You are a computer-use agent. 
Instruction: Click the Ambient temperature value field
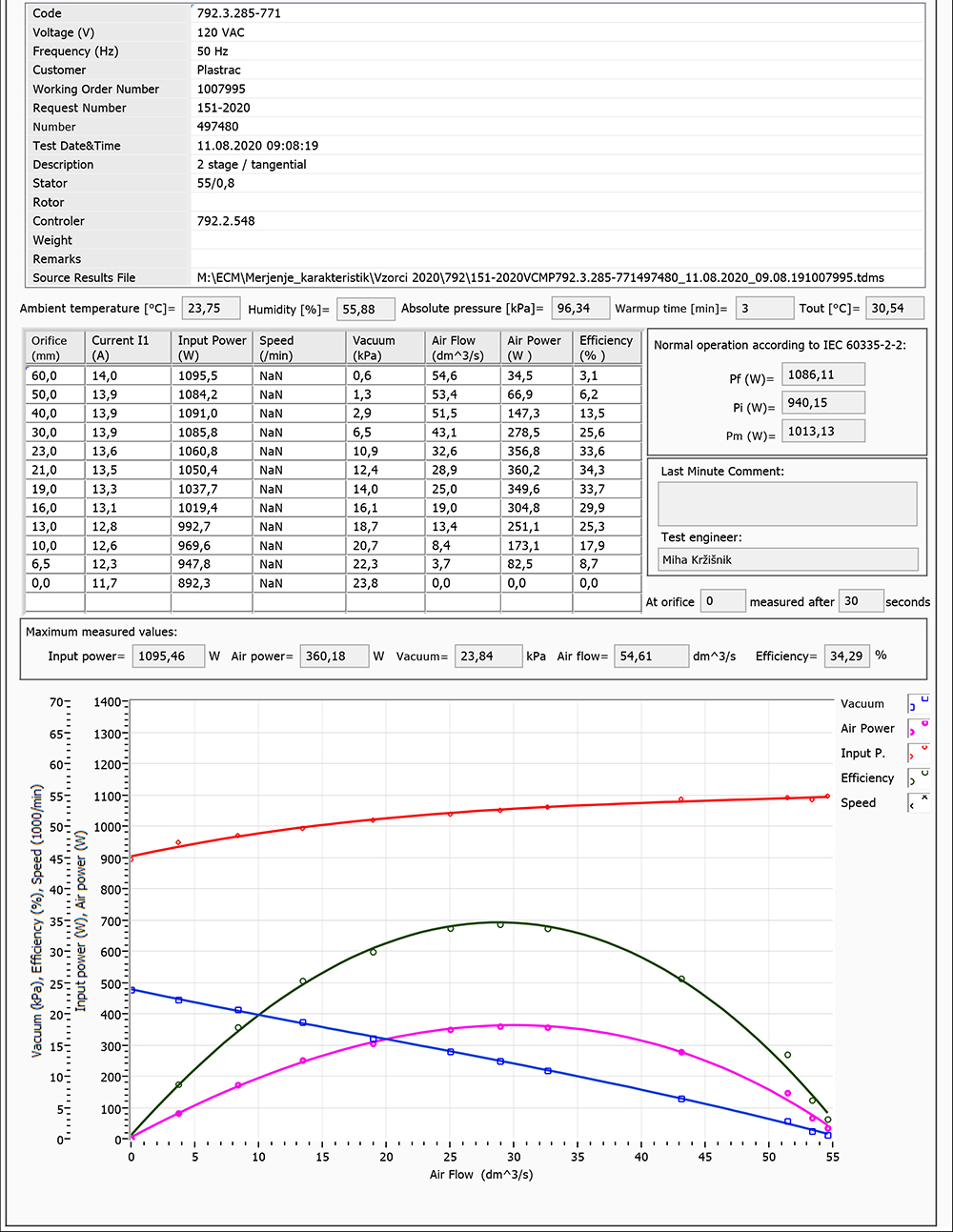pyautogui.click(x=212, y=309)
